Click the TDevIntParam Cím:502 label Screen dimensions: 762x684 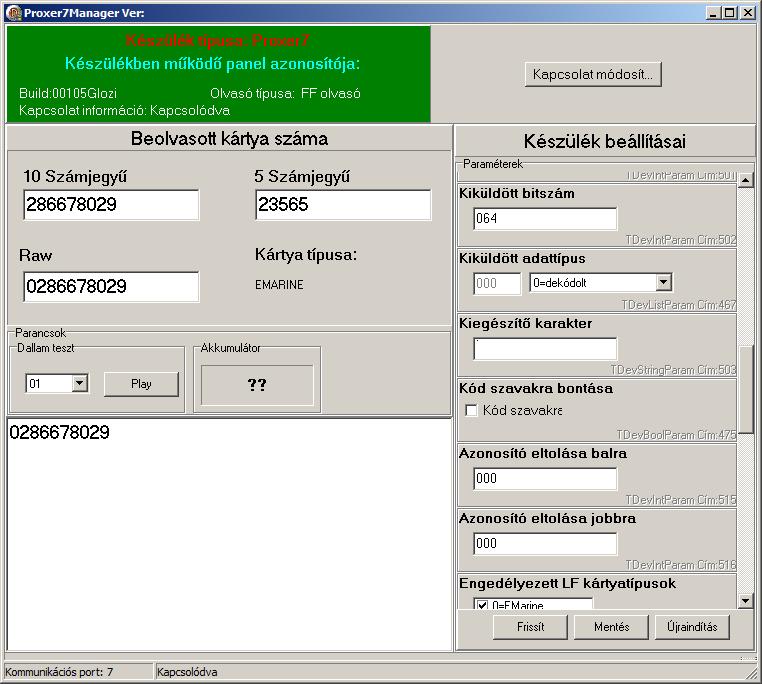(680, 240)
